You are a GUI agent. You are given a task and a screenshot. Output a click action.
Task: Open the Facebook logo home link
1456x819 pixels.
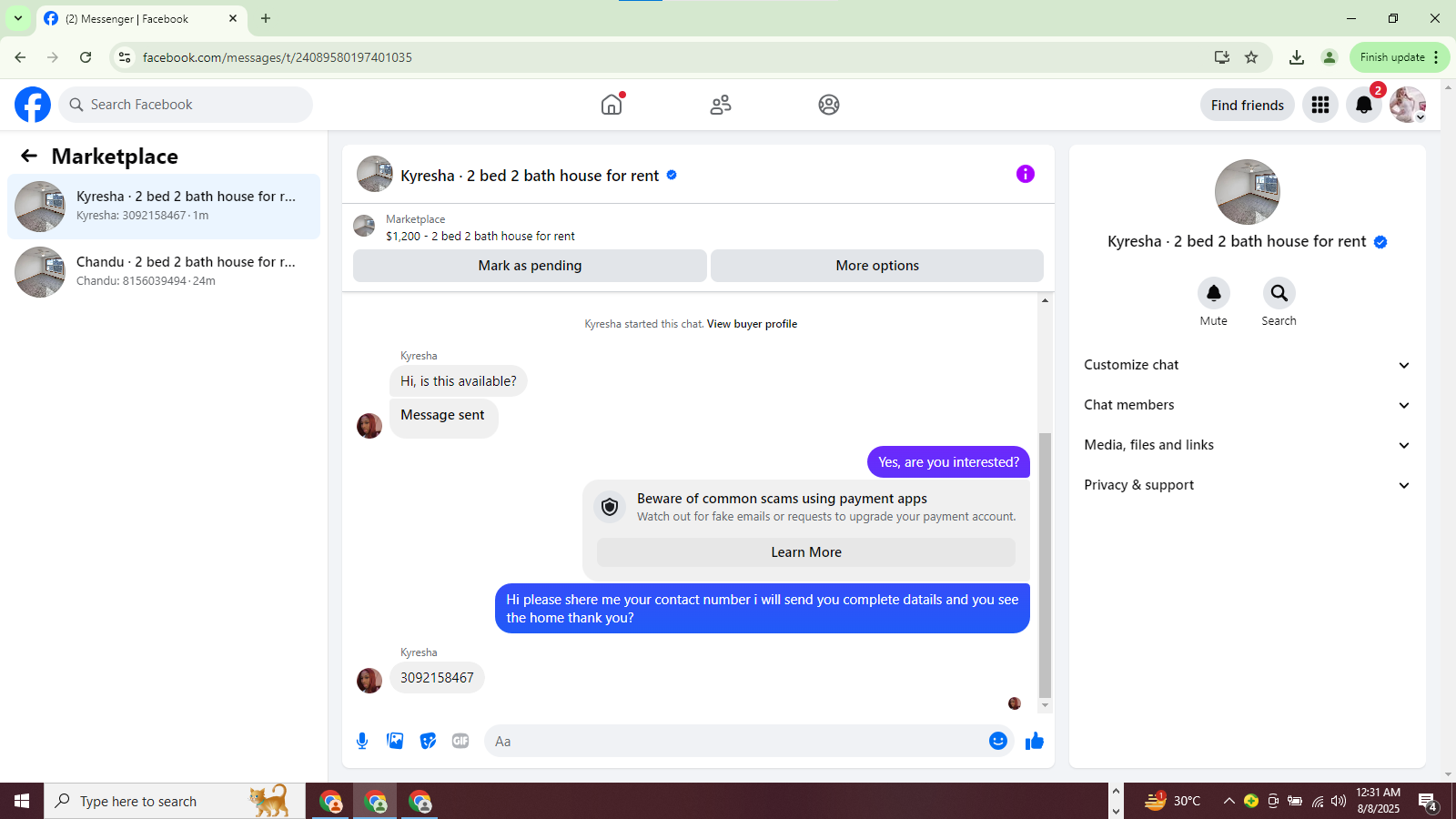[x=33, y=105]
